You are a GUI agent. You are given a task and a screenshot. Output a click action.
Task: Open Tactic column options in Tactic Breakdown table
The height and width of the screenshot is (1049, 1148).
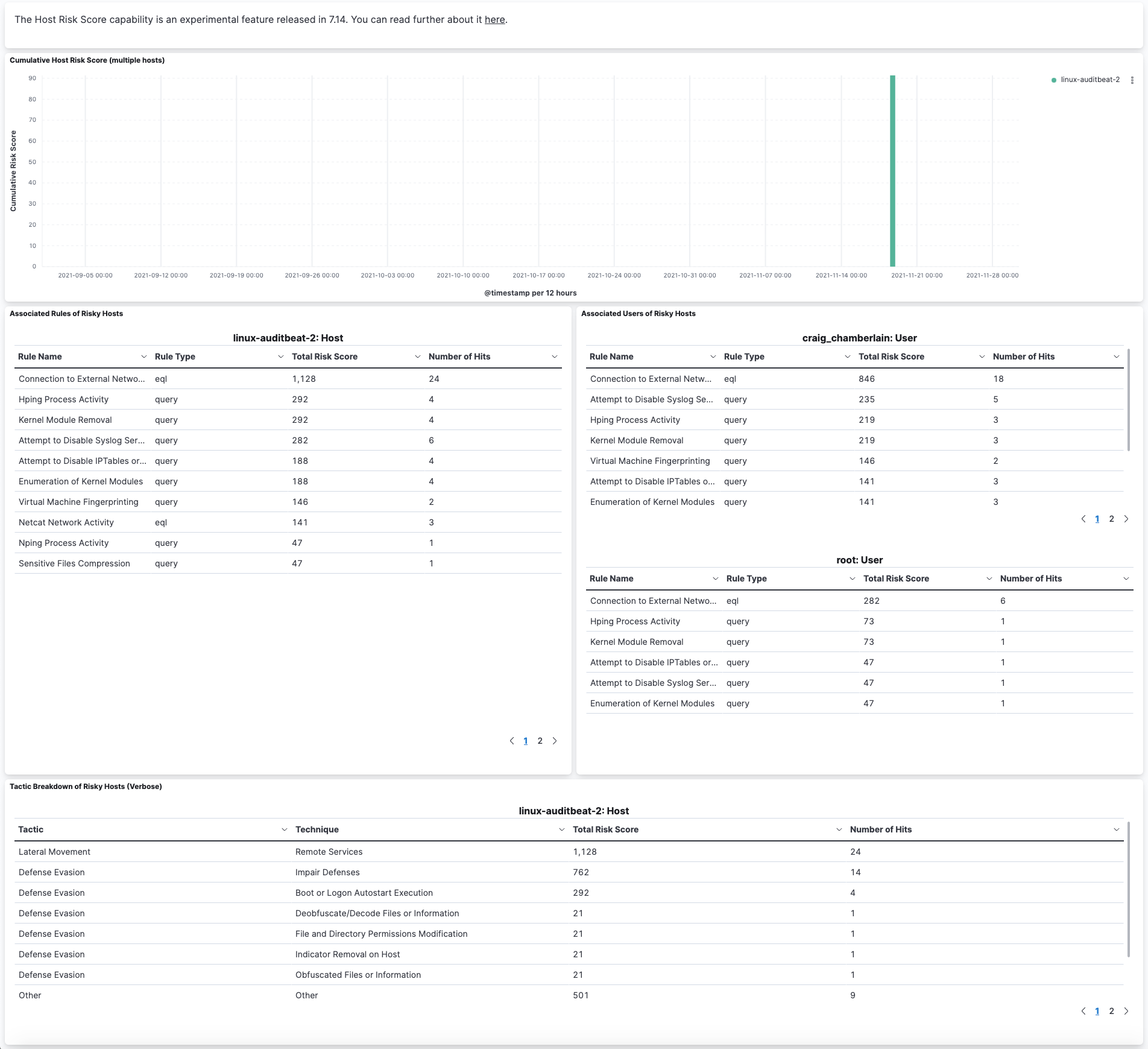point(284,829)
